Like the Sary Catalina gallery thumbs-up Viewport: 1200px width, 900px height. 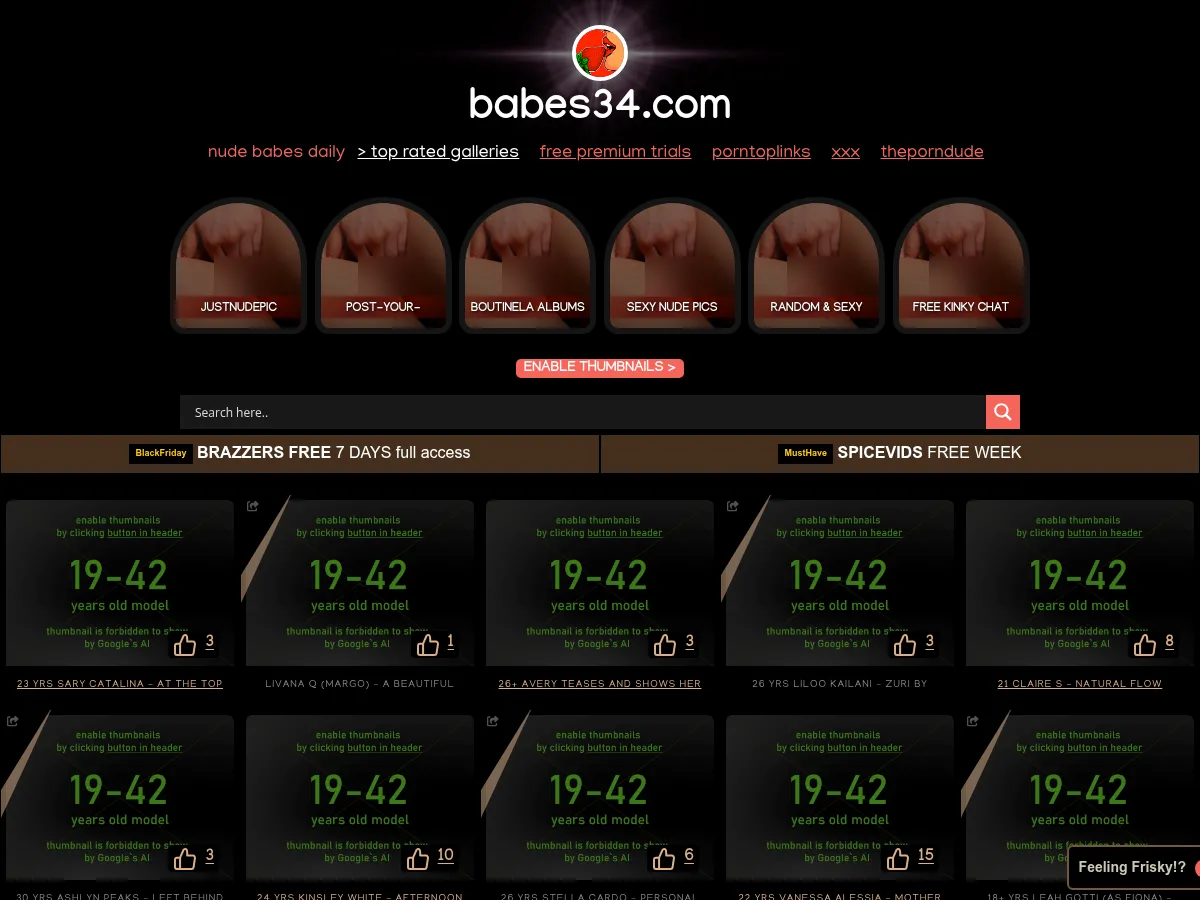pos(185,645)
